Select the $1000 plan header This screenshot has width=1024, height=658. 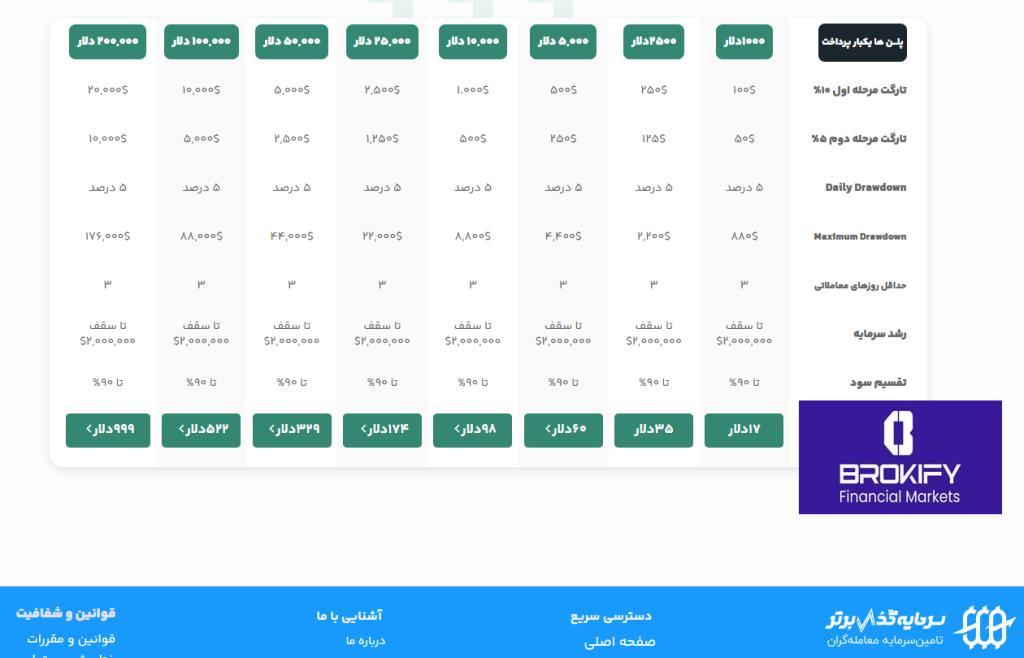click(743, 42)
